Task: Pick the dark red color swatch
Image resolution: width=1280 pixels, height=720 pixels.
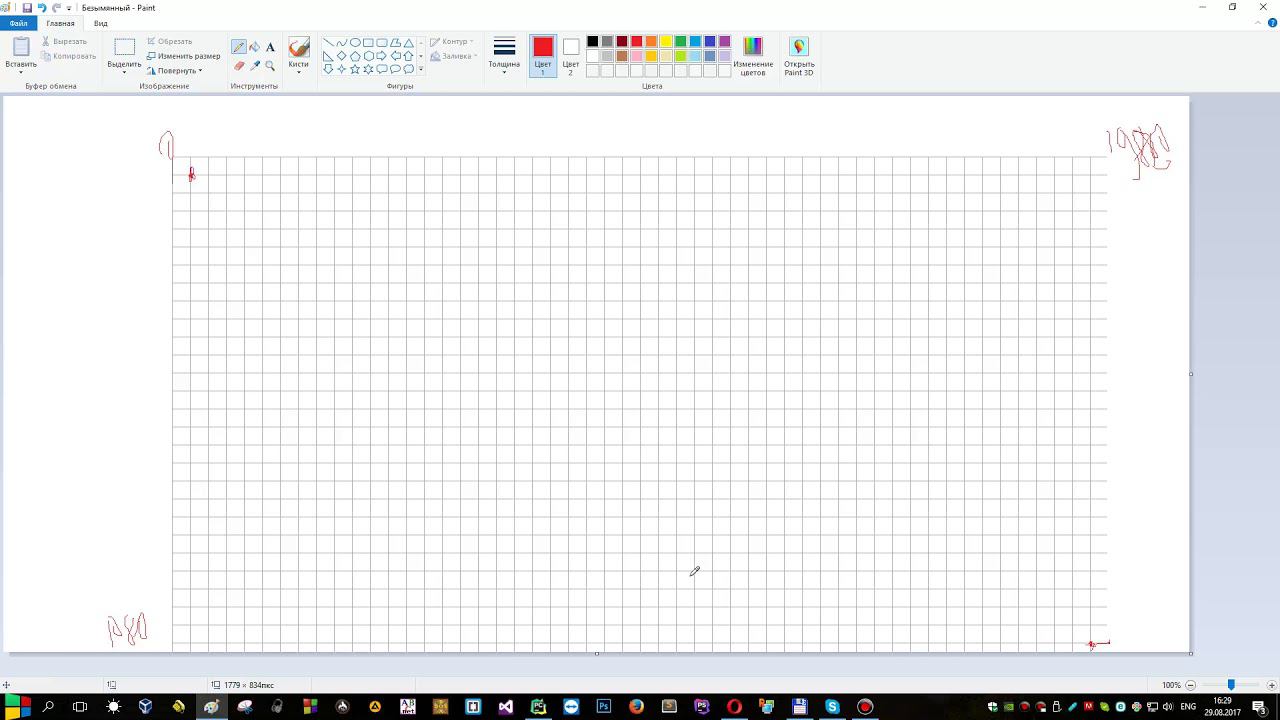Action: pos(622,42)
